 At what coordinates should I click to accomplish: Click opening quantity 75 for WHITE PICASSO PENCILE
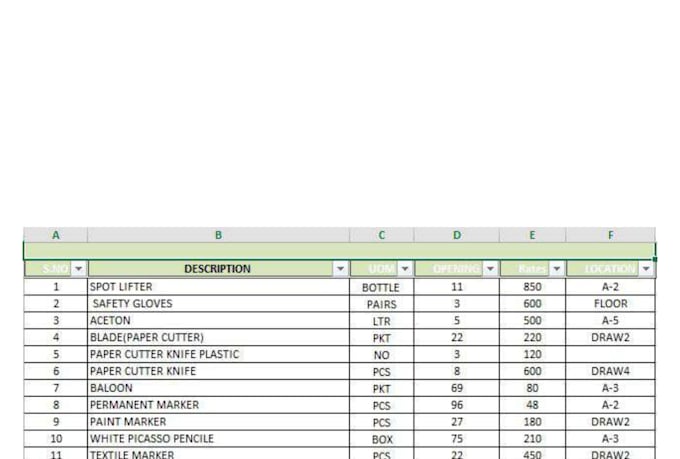click(457, 439)
